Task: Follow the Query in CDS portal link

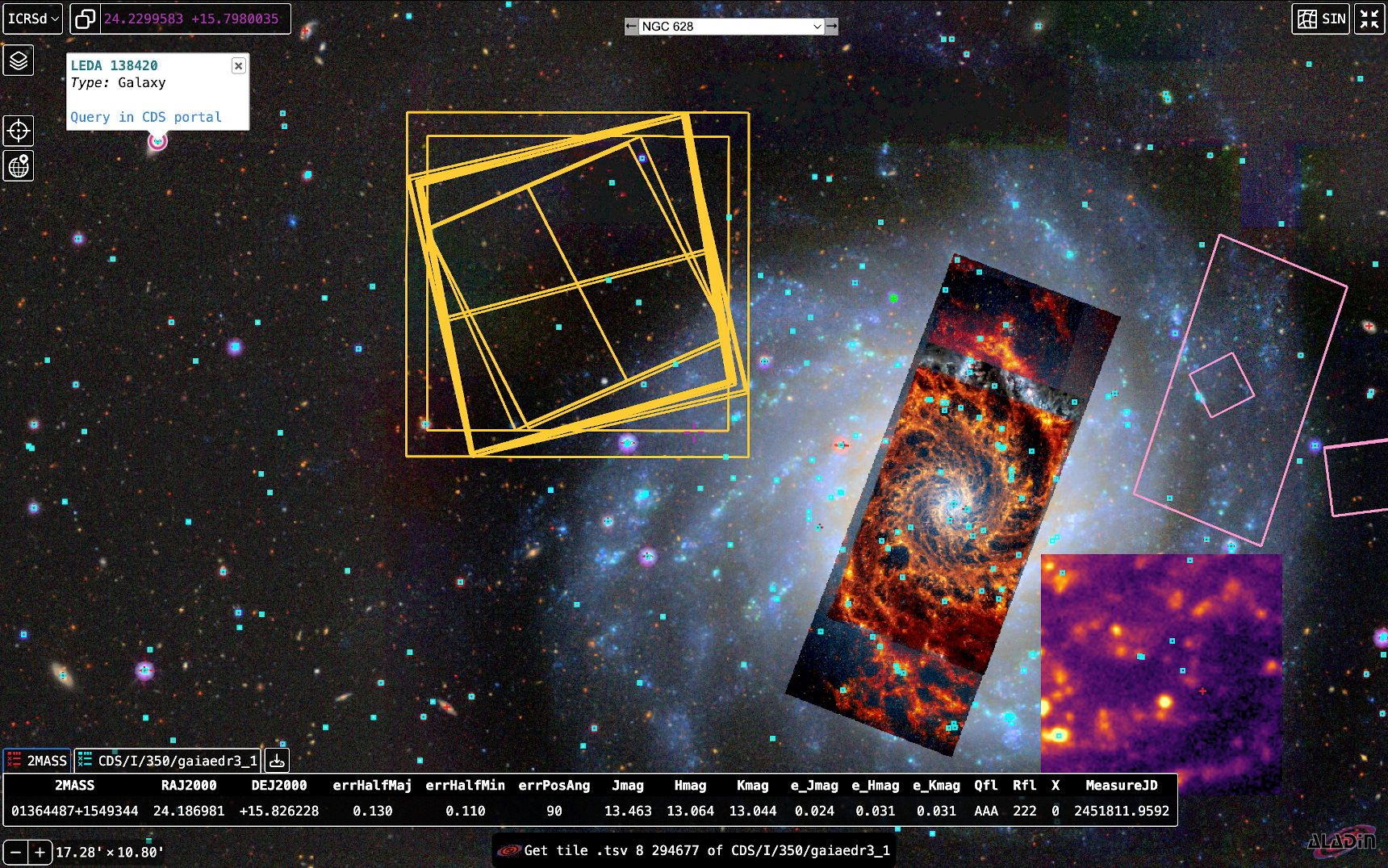Action: click(x=145, y=117)
